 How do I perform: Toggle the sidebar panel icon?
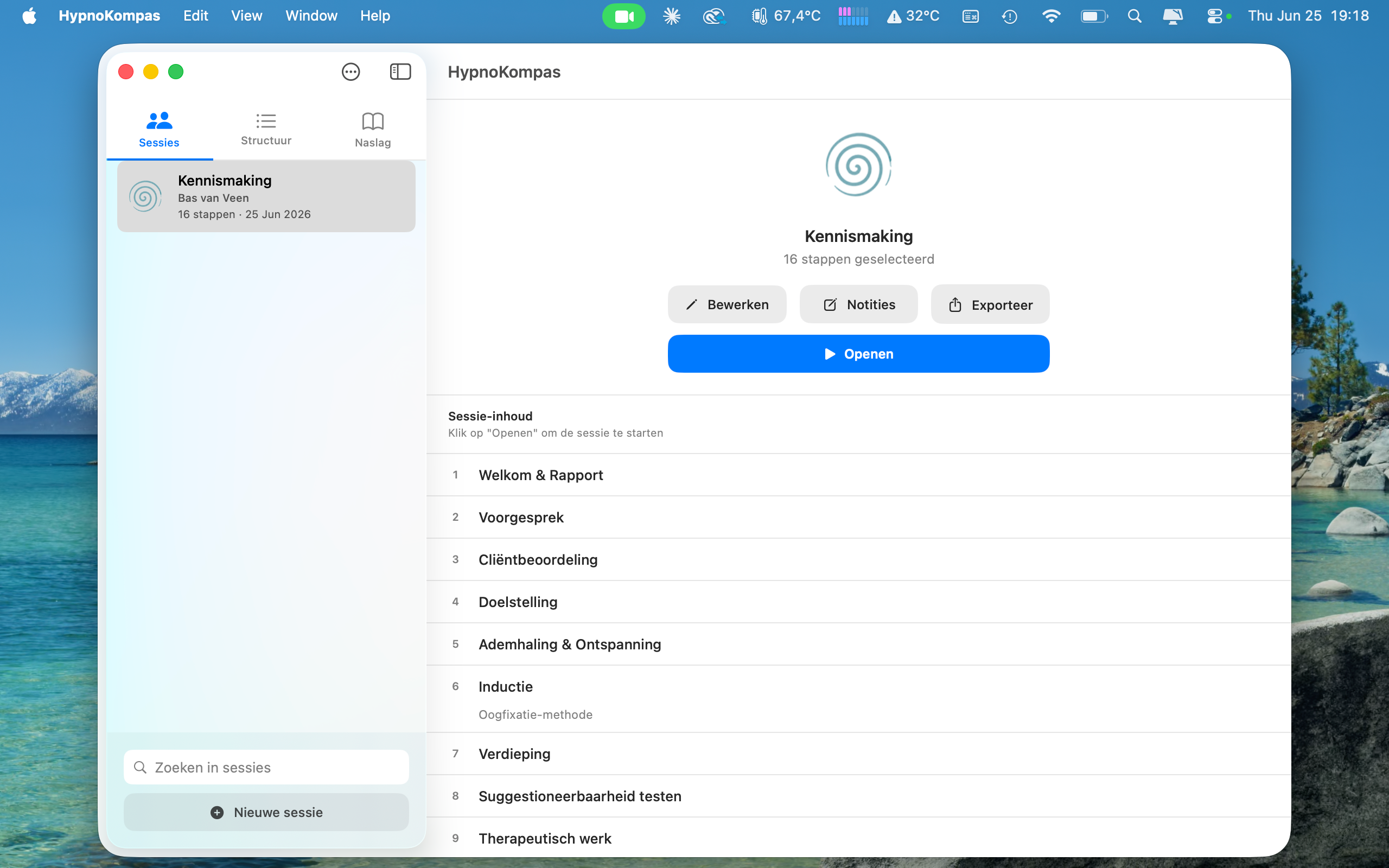(400, 72)
